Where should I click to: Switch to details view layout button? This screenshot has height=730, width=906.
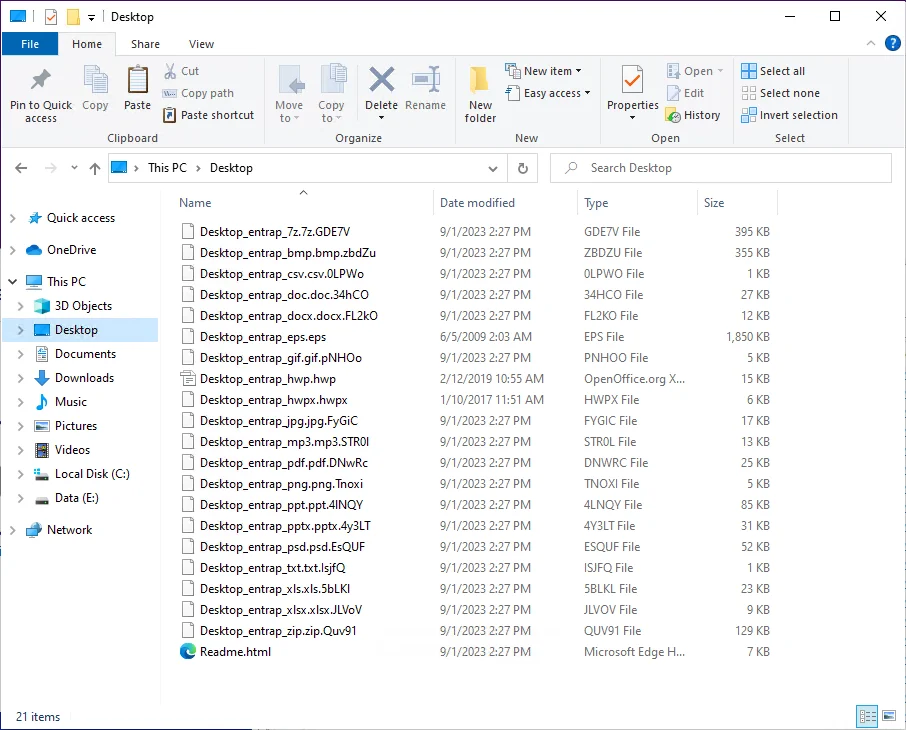tap(867, 716)
